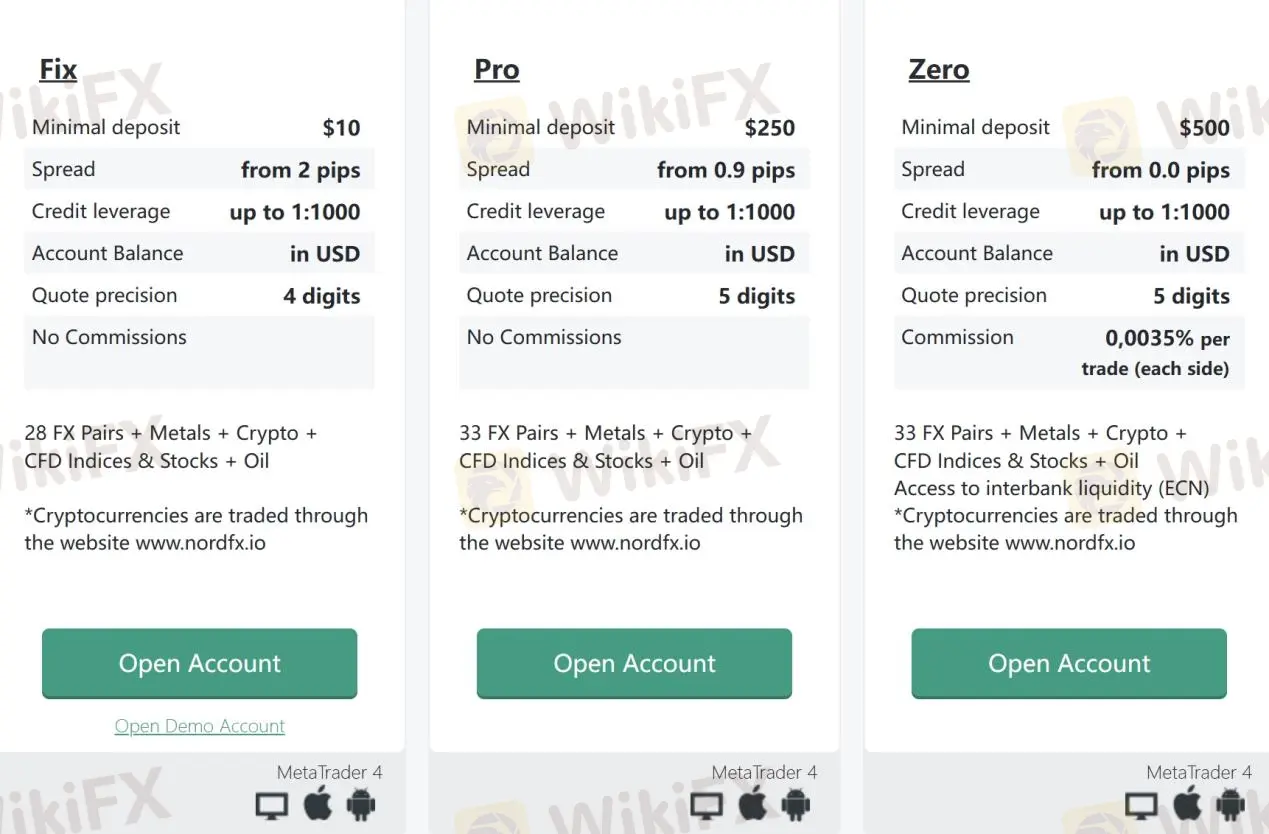The image size is (1269, 834).
Task: Click the Apple icon under Pro account
Action: click(x=753, y=804)
